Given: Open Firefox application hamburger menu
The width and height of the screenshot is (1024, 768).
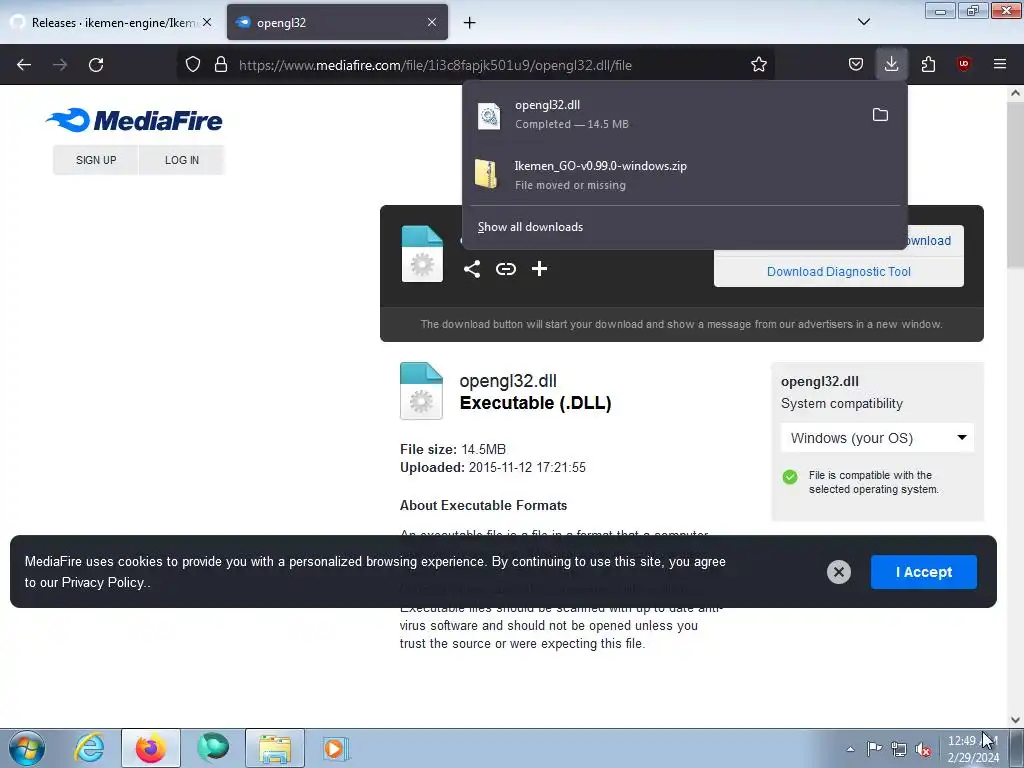Looking at the screenshot, I should click(1000, 65).
